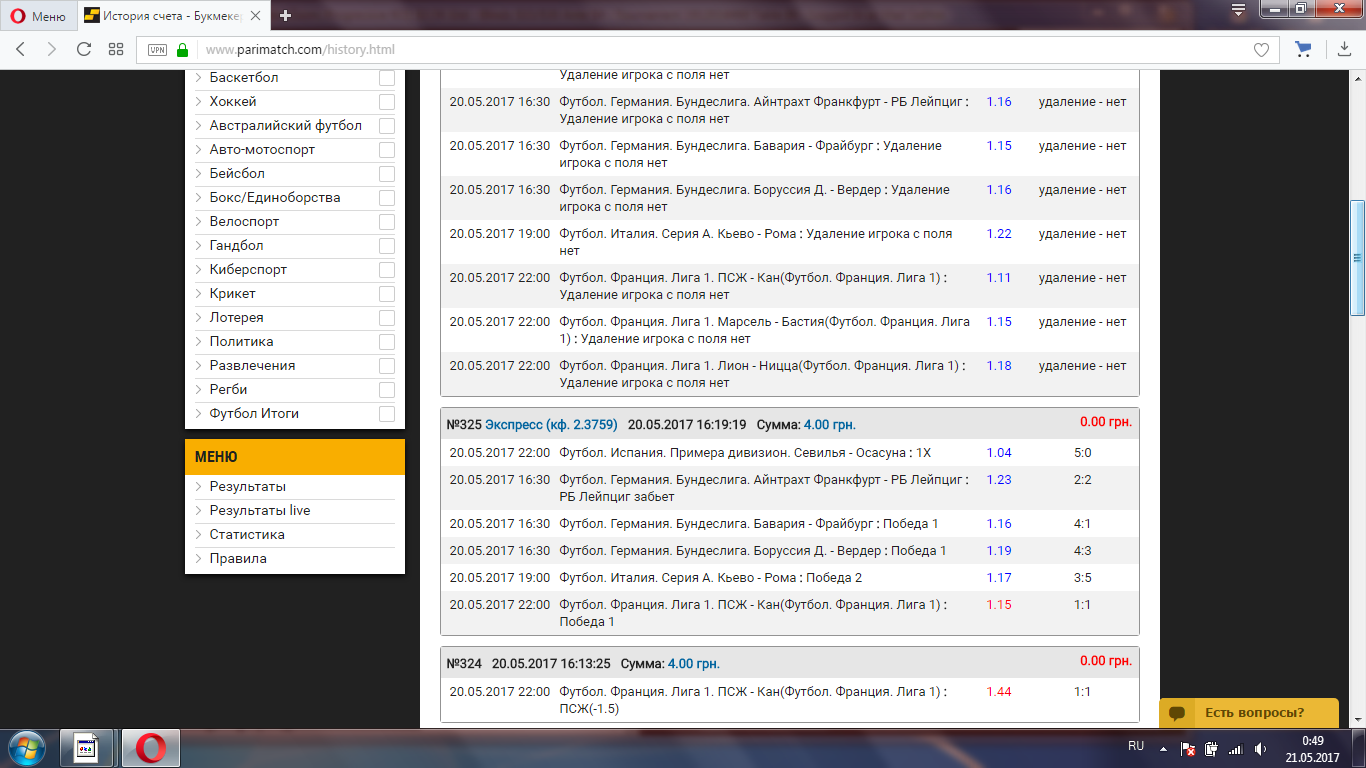Open the Экспресс (кф. 2.3759) link
Image resolution: width=1366 pixels, height=768 pixels.
click(x=552, y=425)
